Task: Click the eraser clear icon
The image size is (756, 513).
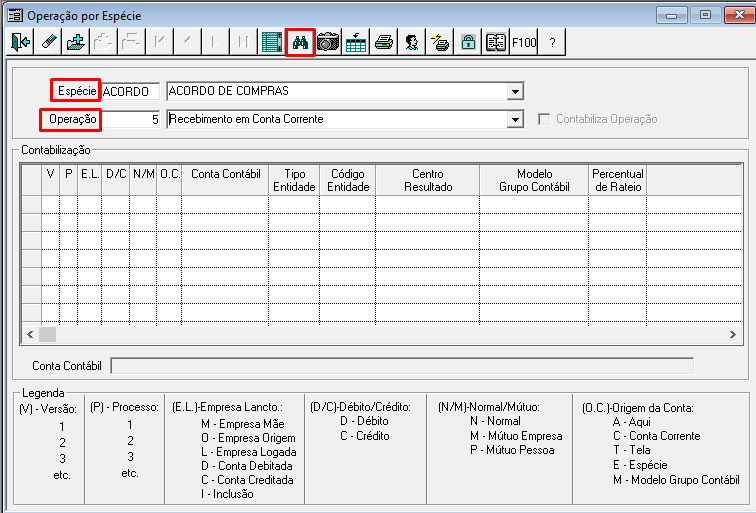Action: (48, 42)
